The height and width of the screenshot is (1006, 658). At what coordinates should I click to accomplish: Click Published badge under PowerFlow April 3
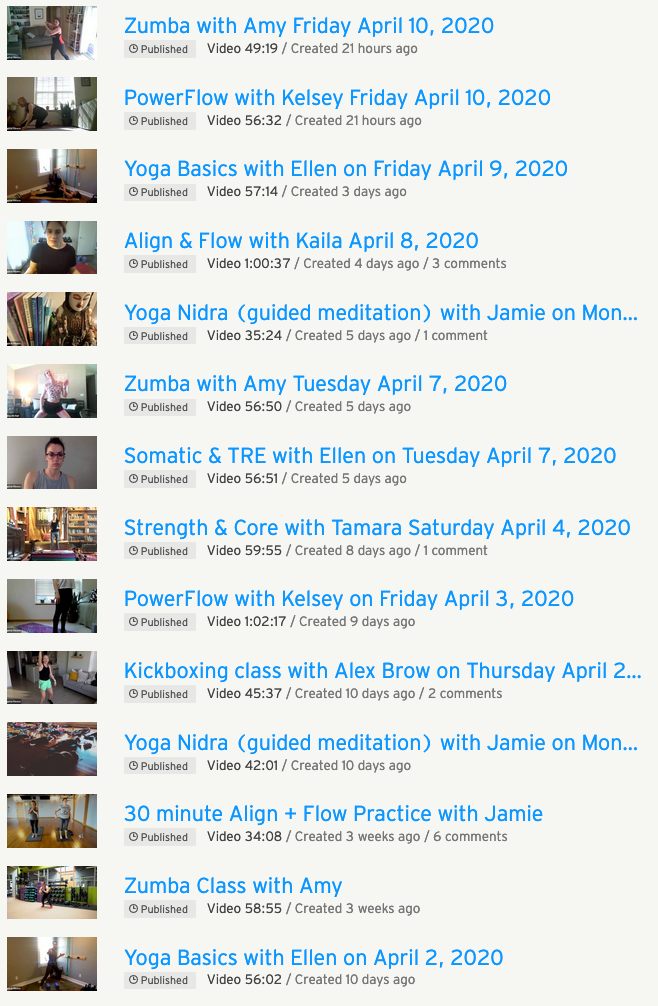tap(158, 622)
